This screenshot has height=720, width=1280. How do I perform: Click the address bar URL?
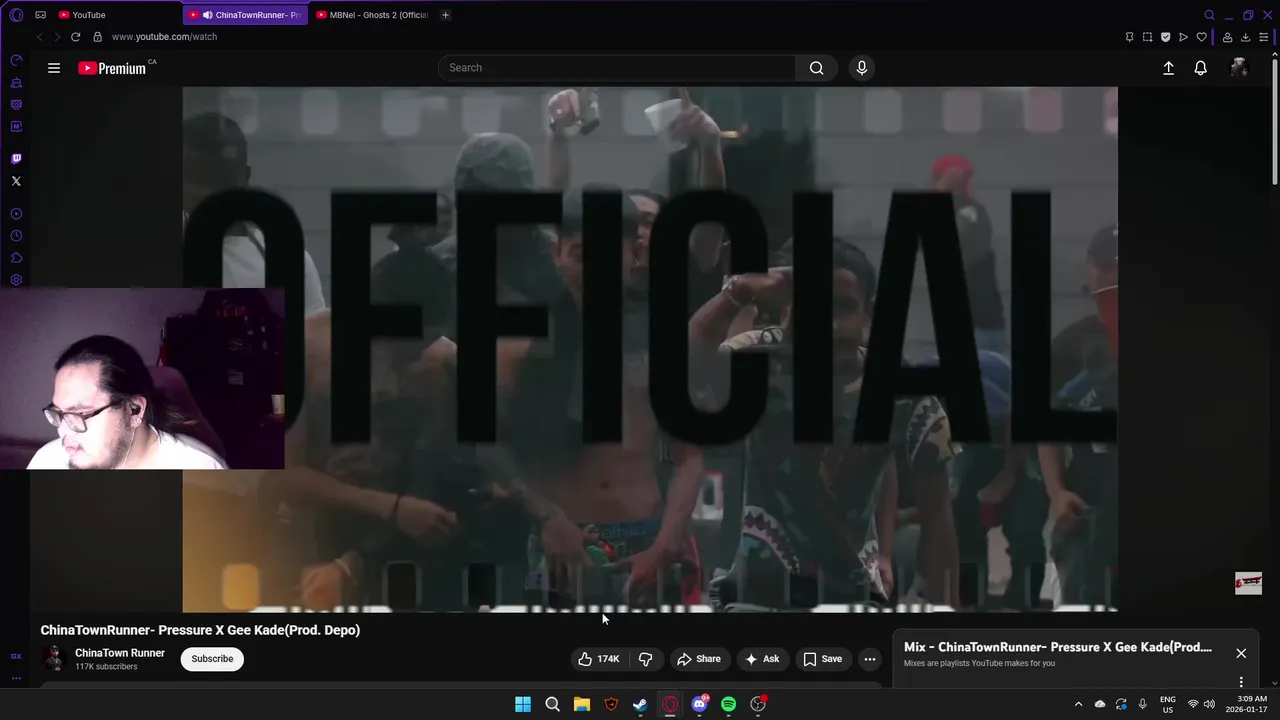tap(164, 37)
